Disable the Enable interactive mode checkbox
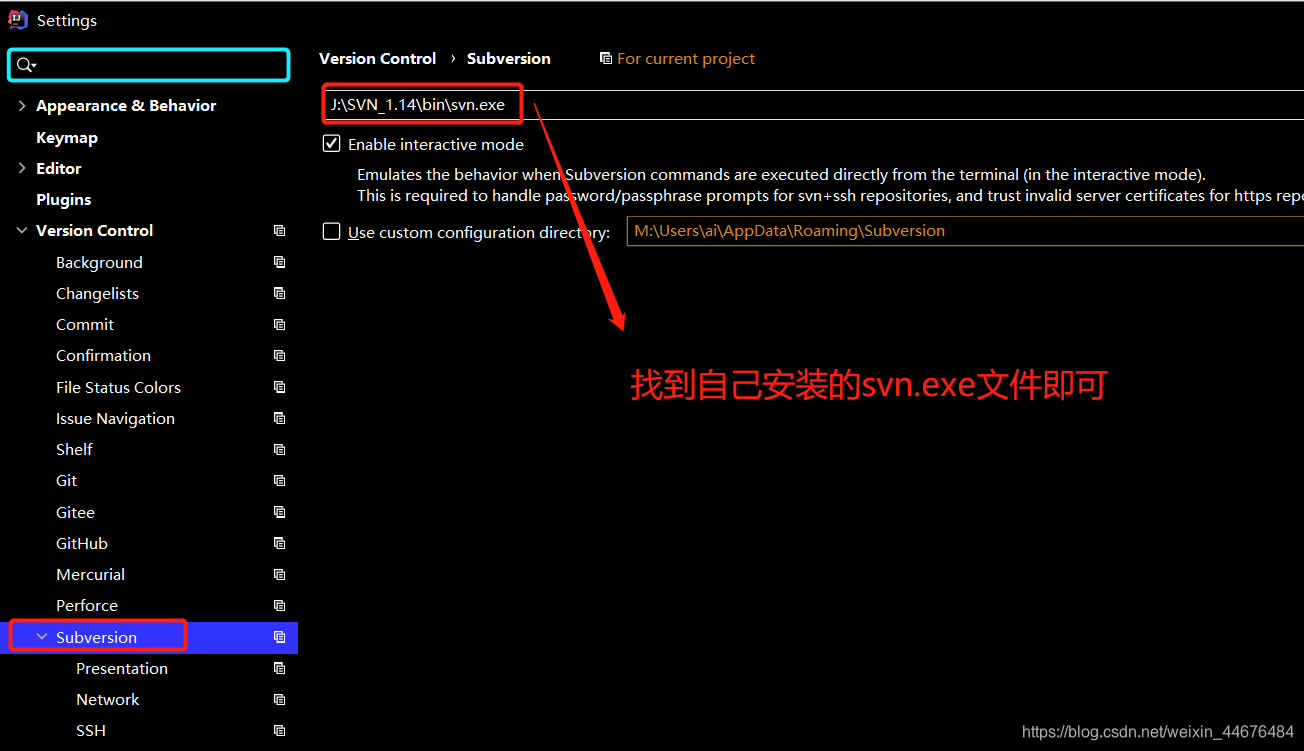Viewport: 1304px width, 751px height. tap(332, 144)
